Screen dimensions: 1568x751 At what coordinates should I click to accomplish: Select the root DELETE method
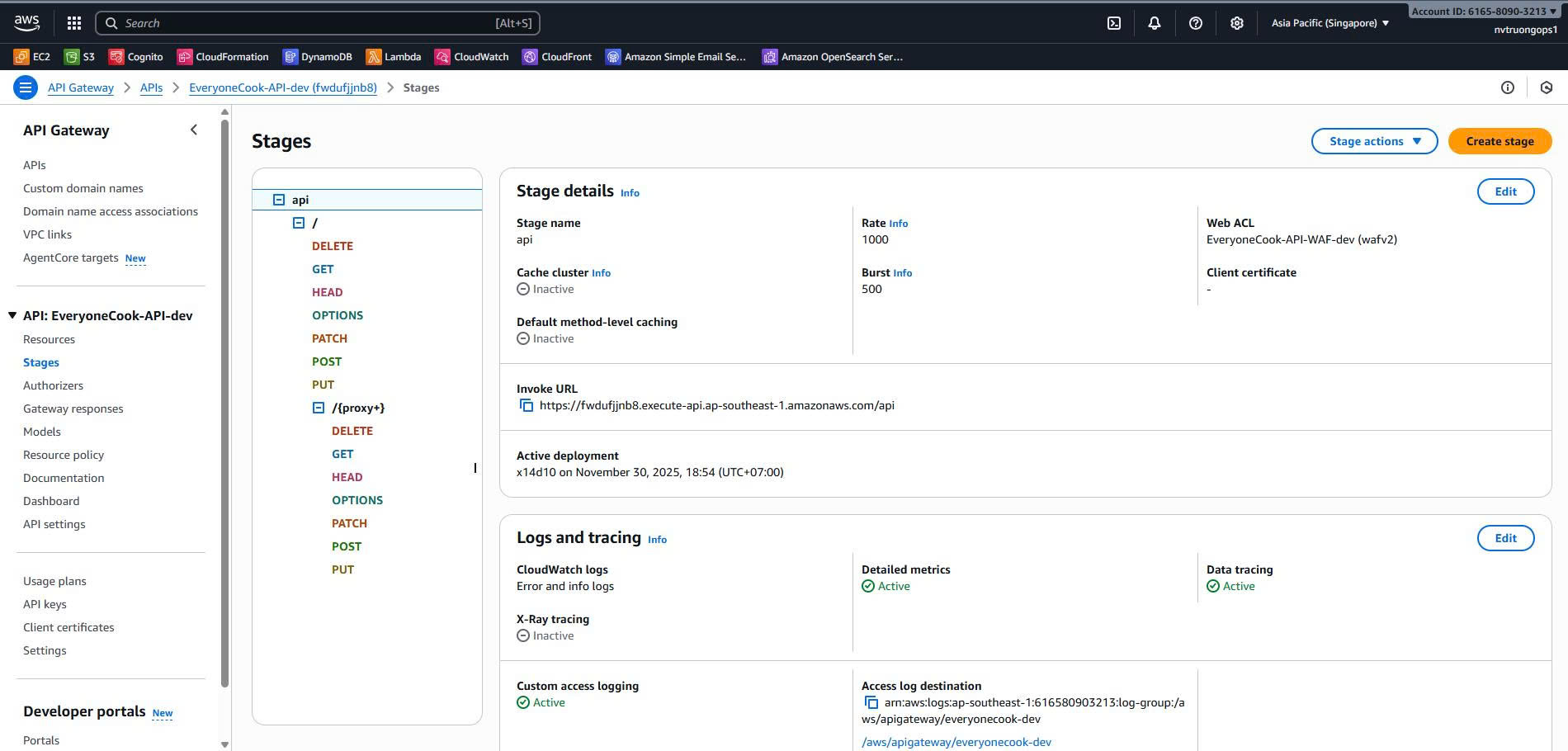(x=332, y=246)
